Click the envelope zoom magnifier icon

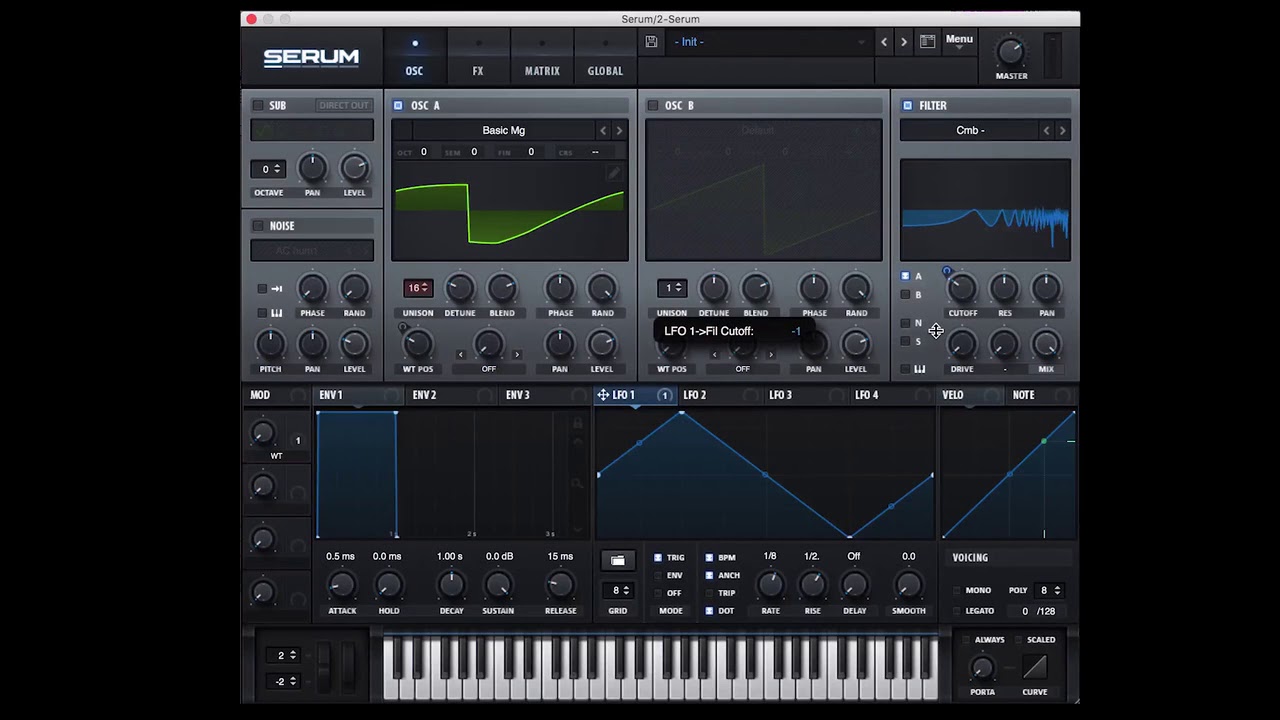[577, 483]
